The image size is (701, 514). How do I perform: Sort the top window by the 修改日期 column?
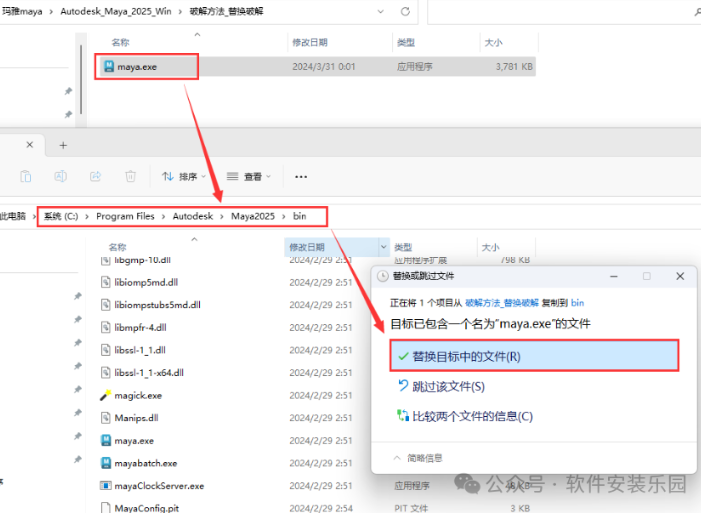pyautogui.click(x=310, y=42)
